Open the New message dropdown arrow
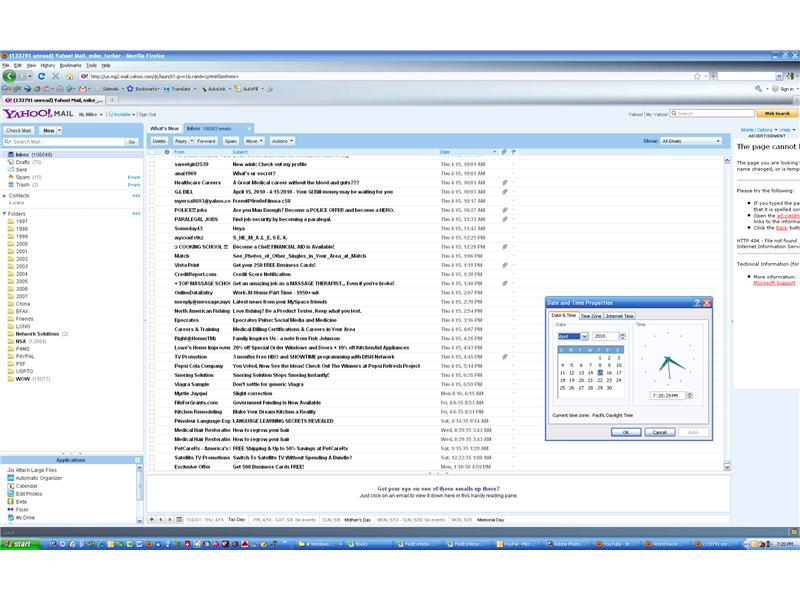This screenshot has height=600, width=800. pos(59,131)
